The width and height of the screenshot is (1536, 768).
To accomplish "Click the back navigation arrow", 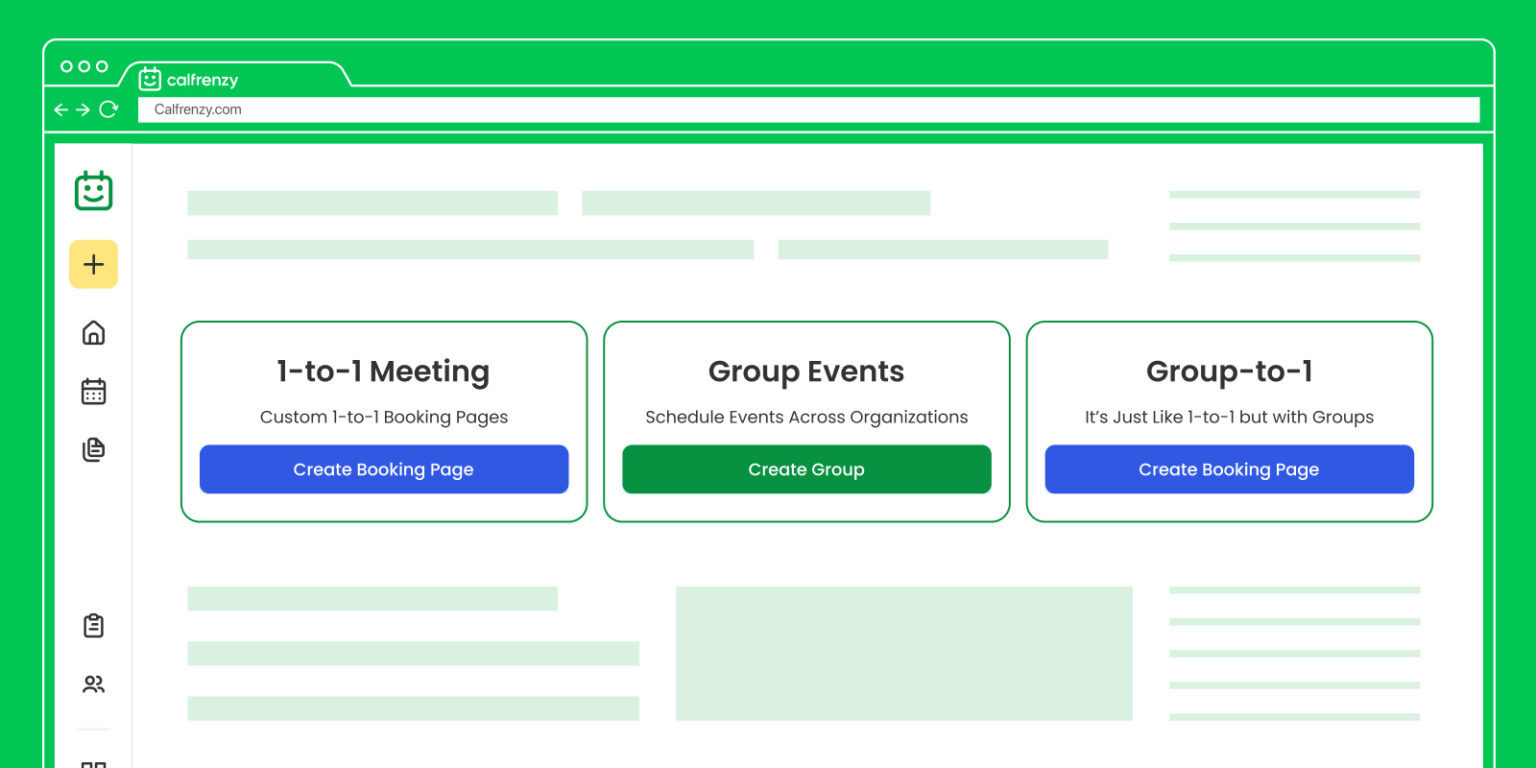I will [60, 110].
